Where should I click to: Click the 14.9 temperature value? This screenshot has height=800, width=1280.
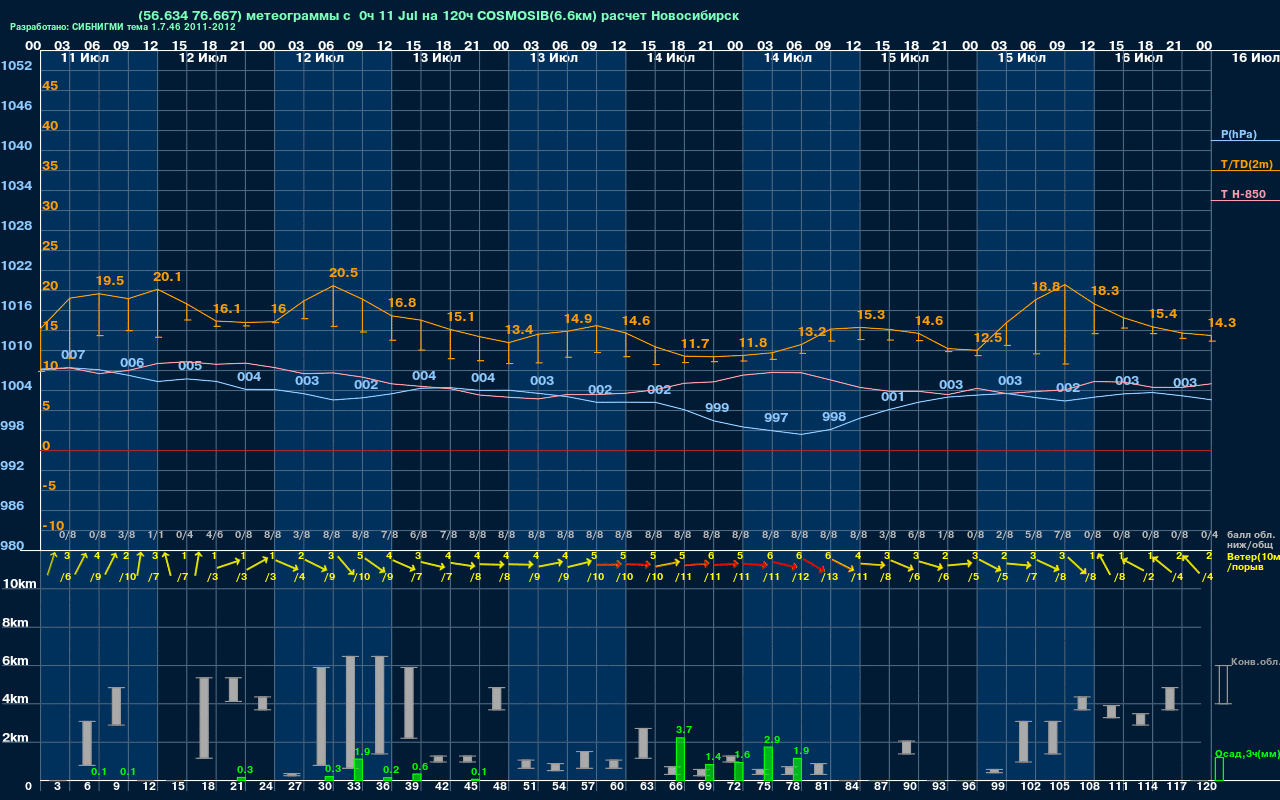(578, 319)
